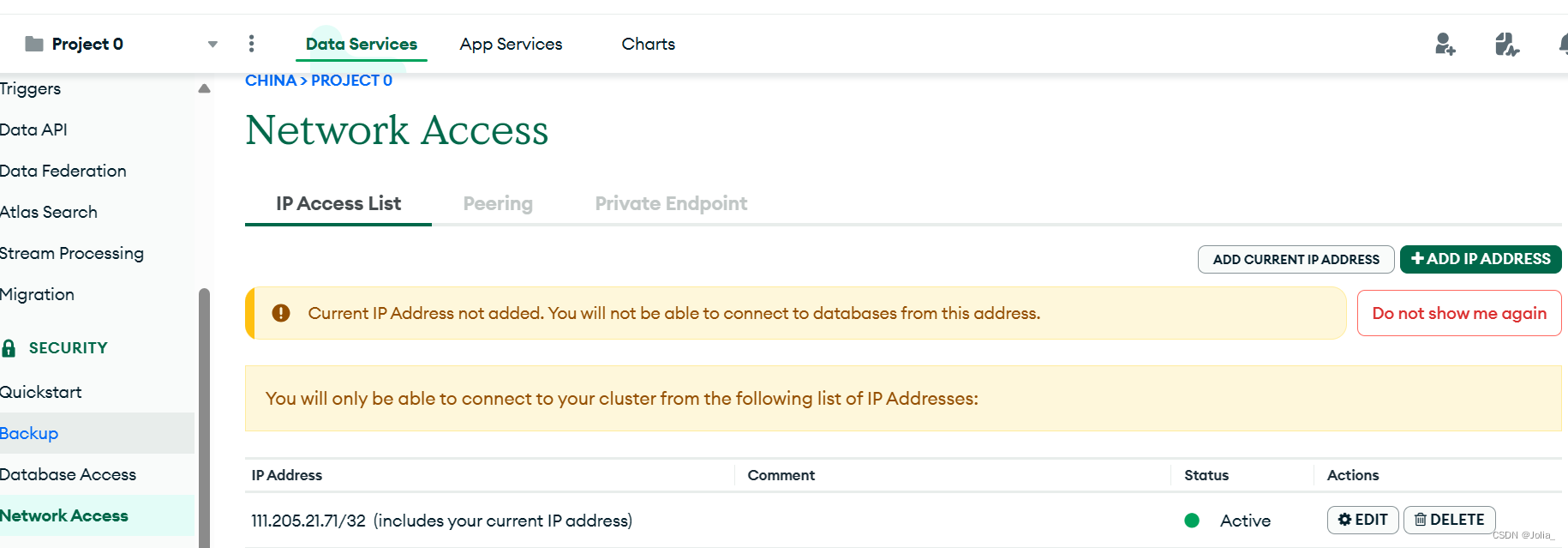Open the invite user icon
This screenshot has height=548, width=1568.
tap(1445, 45)
